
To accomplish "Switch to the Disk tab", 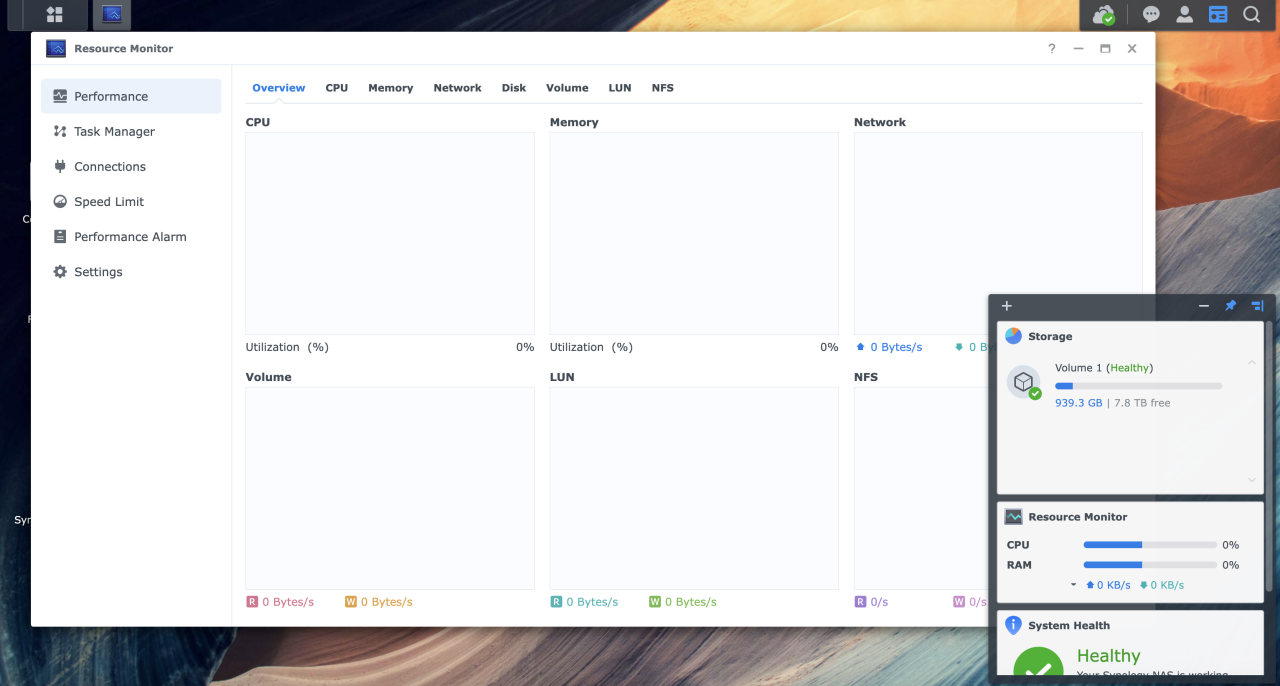I will pos(514,88).
